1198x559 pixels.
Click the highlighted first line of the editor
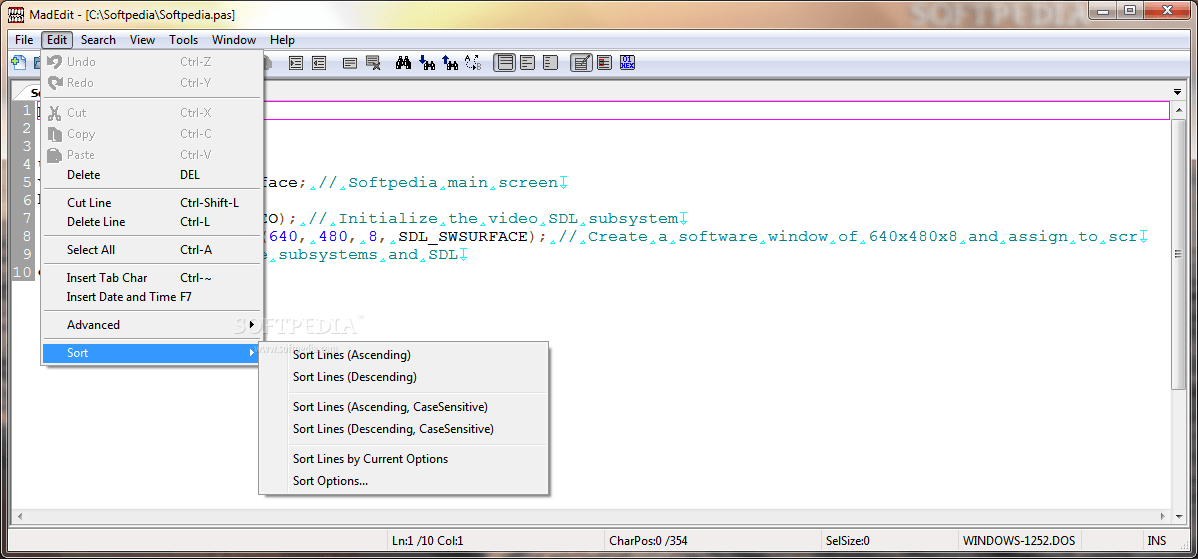pyautogui.click(x=603, y=111)
